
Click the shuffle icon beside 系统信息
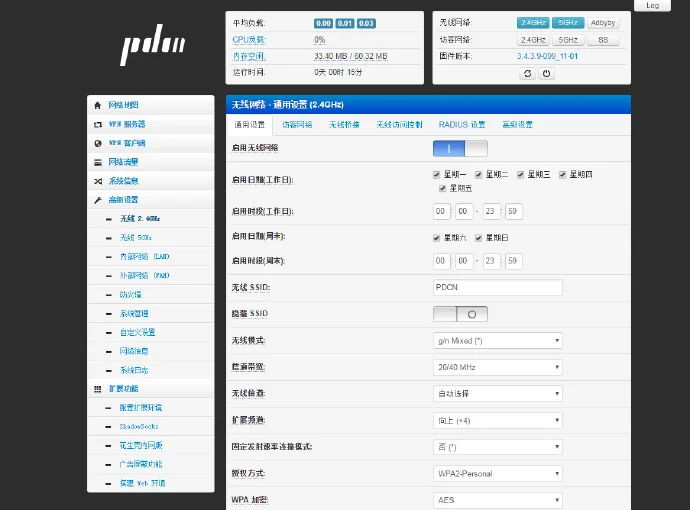point(98,181)
